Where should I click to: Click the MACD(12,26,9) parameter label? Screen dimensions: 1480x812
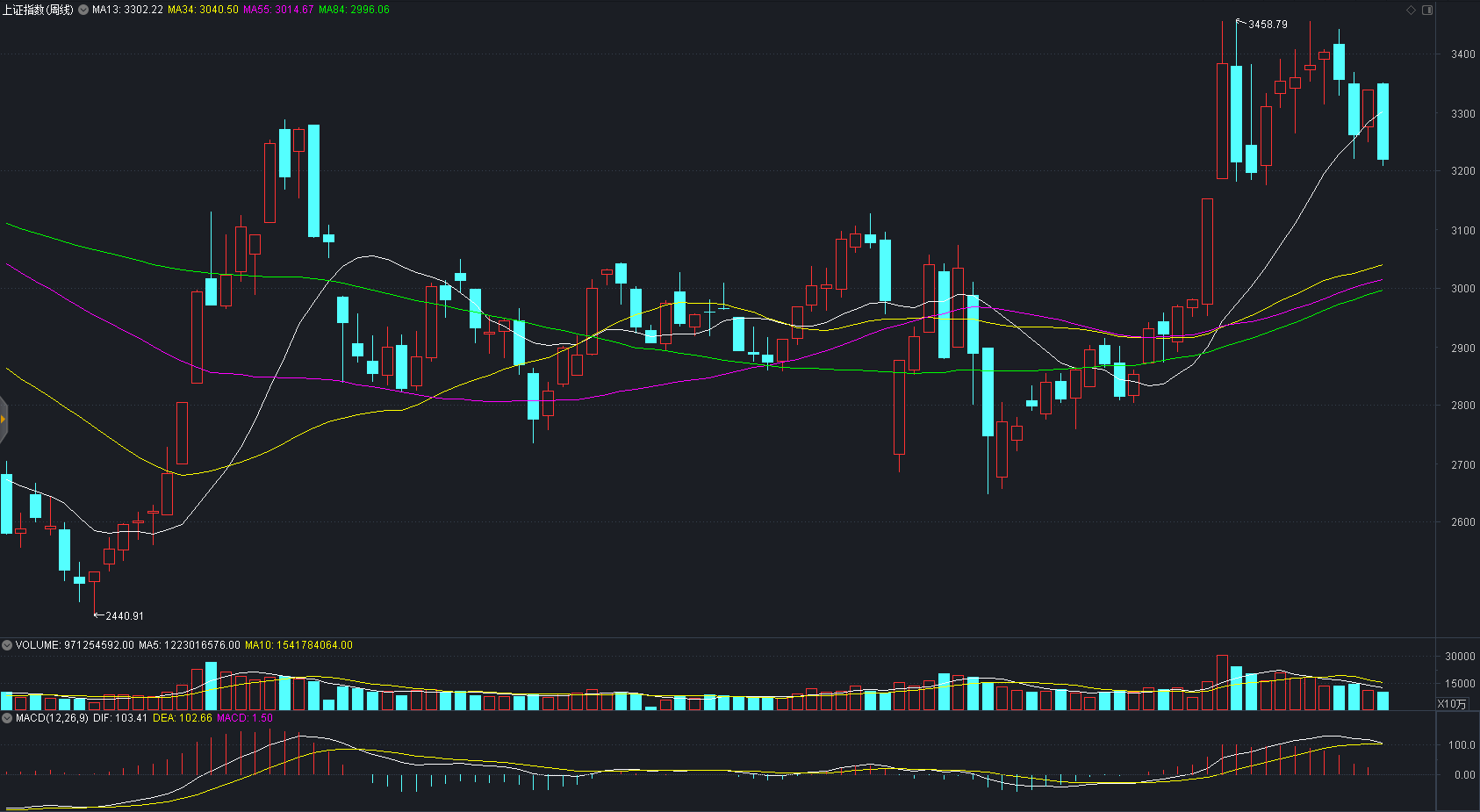tap(52, 718)
